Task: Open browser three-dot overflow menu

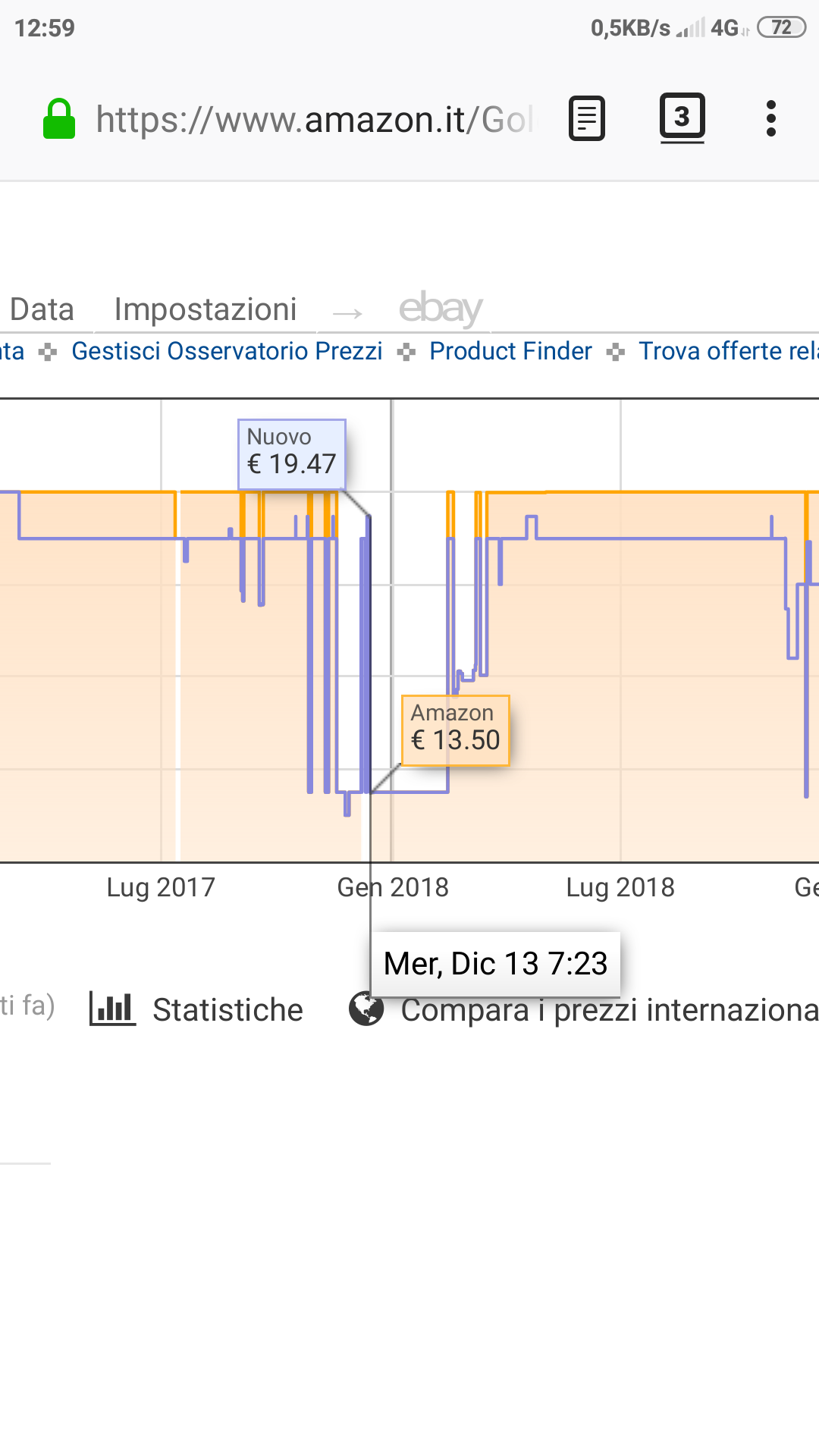Action: tap(771, 119)
